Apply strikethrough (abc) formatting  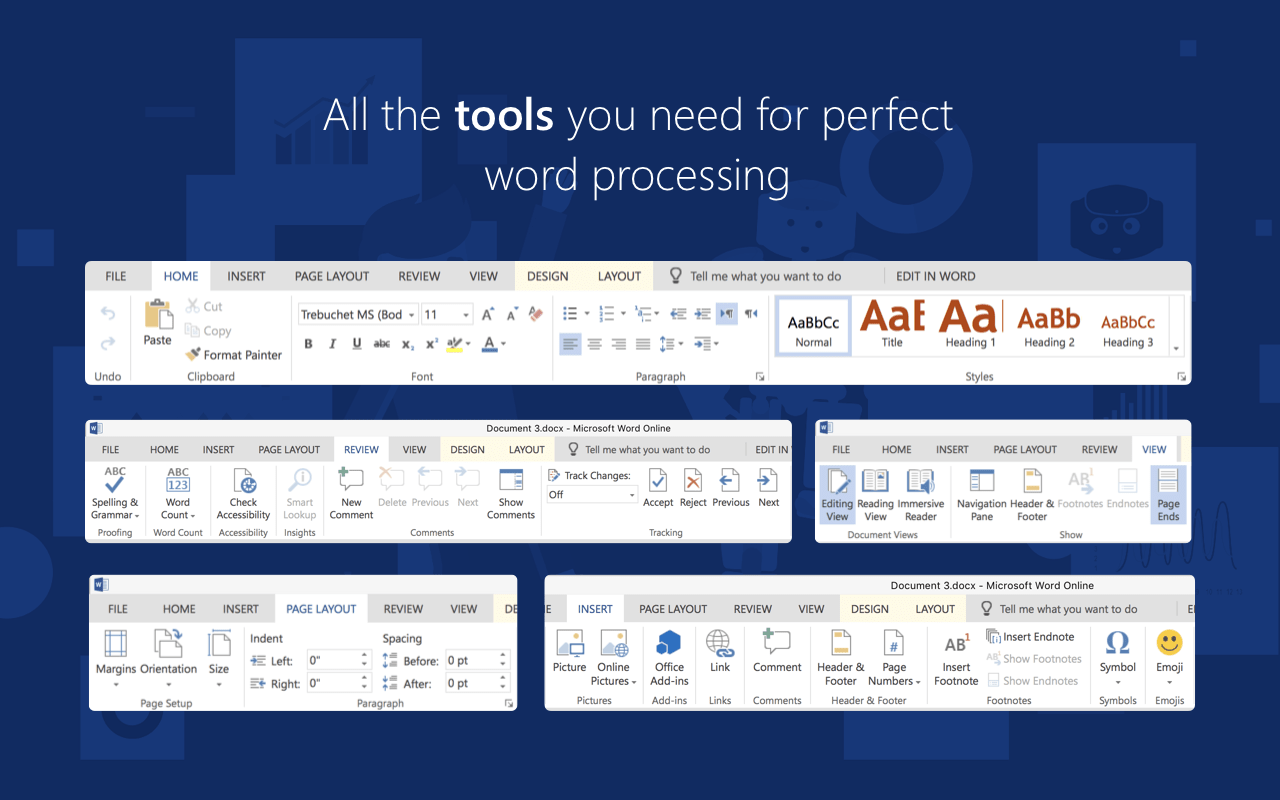click(x=382, y=344)
